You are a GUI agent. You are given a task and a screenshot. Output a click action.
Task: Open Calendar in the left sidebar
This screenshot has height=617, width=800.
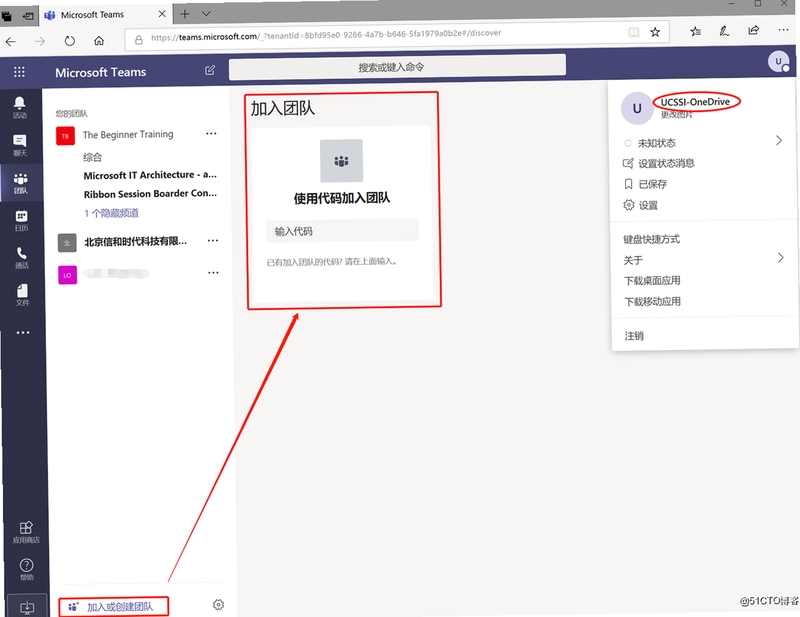(x=21, y=220)
